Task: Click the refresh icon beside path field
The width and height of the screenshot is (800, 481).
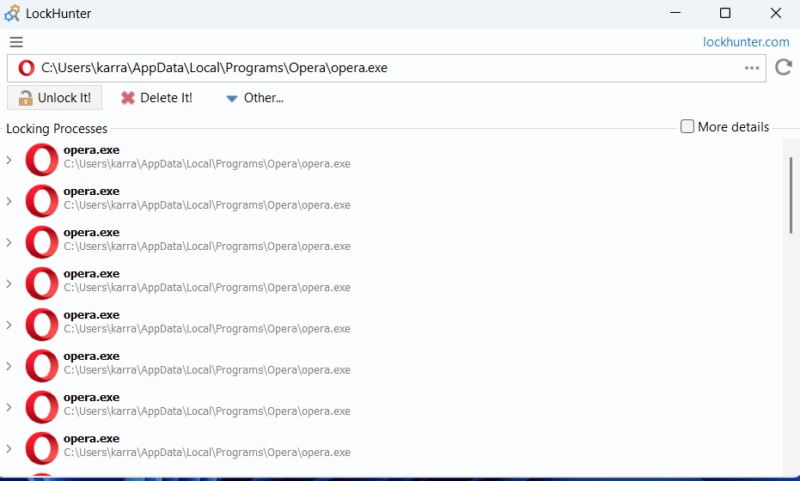Action: [x=784, y=68]
